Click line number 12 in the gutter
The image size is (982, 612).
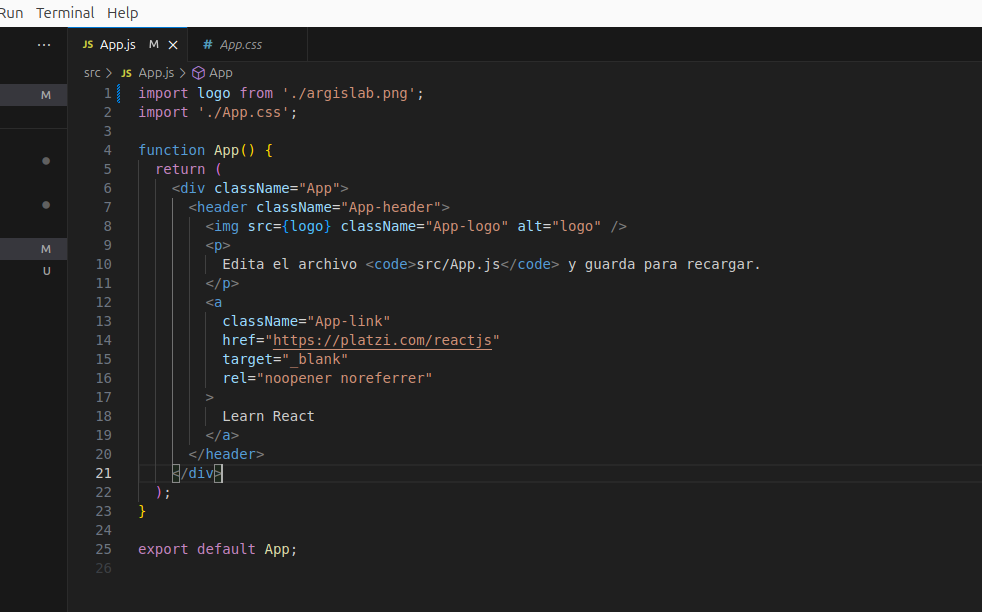[104, 302]
